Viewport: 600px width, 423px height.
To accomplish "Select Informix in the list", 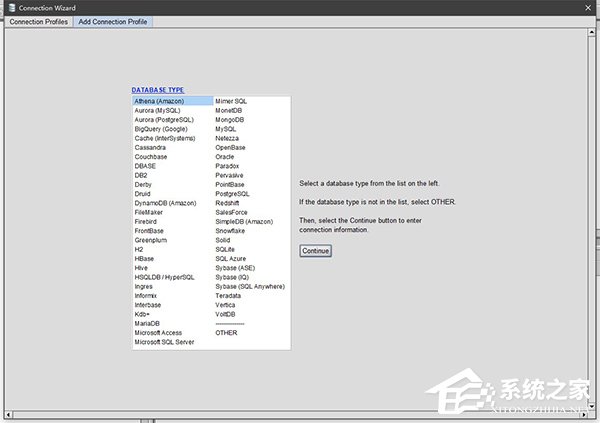I will coord(145,296).
